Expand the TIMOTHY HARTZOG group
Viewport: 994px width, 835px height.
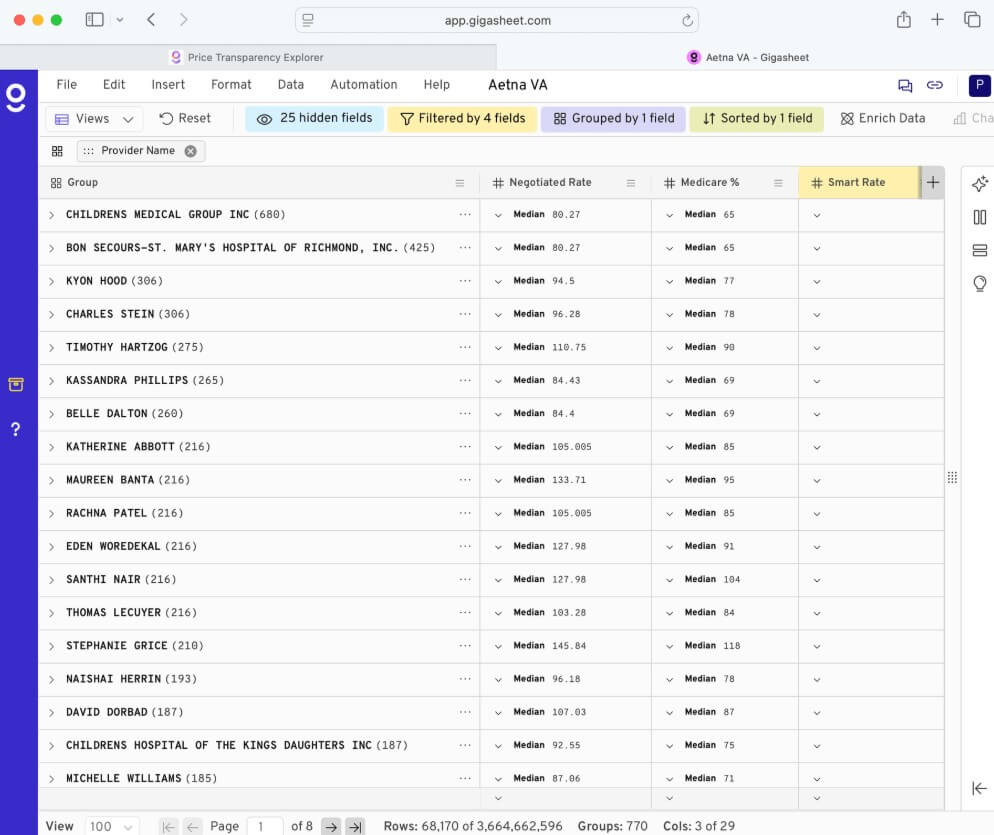click(51, 347)
